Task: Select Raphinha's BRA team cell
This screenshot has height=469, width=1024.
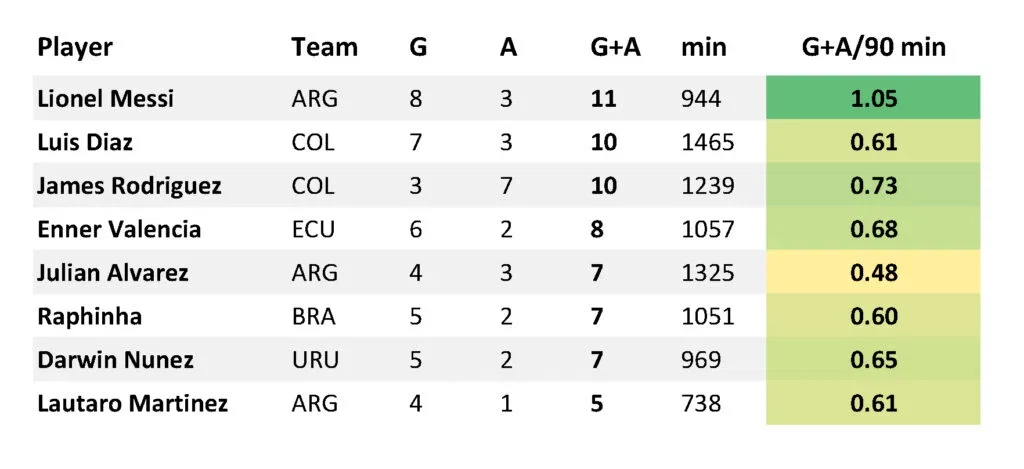Action: pyautogui.click(x=313, y=316)
